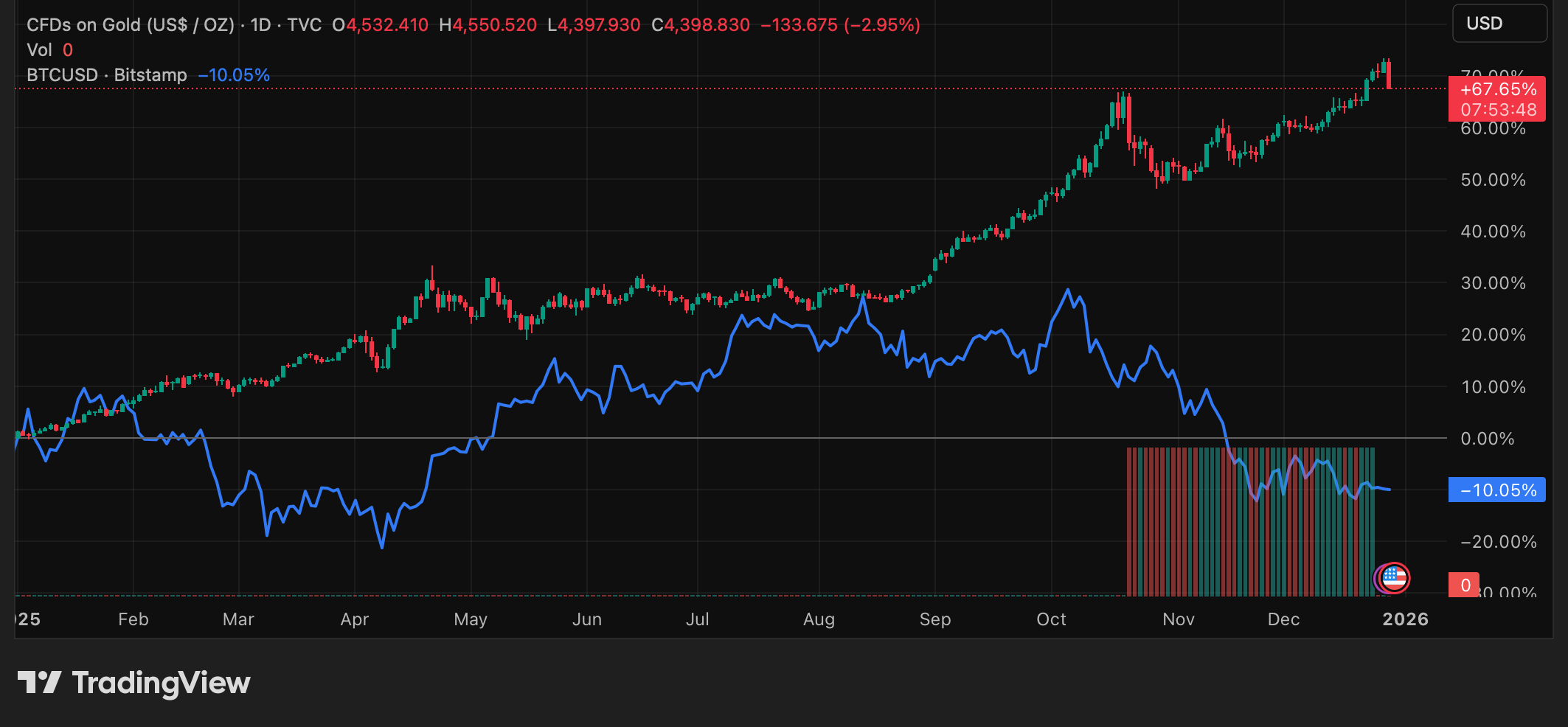Click the blue −10.05% BTCUSD axis label
The width and height of the screenshot is (1568, 727).
1497,490
